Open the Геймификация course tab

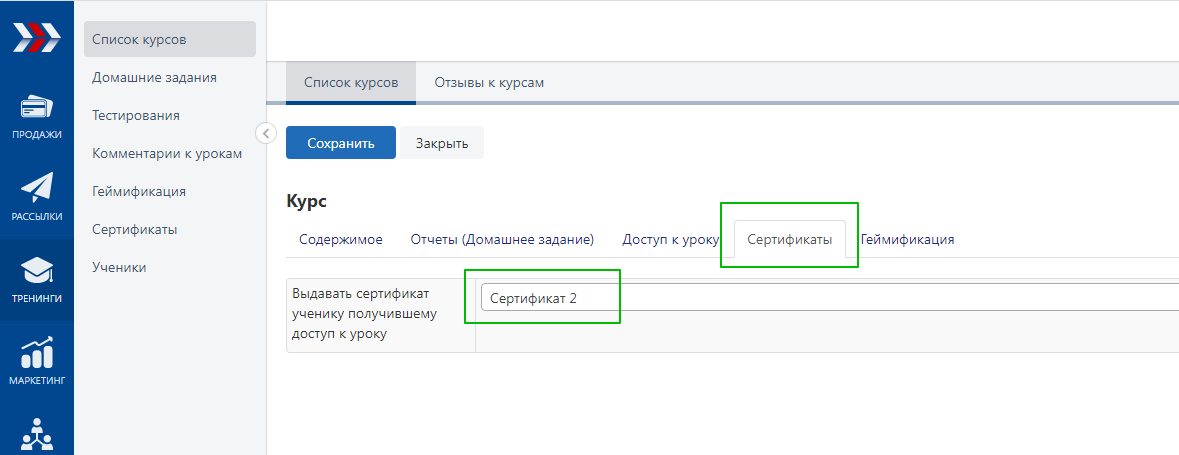pyautogui.click(x=907, y=240)
